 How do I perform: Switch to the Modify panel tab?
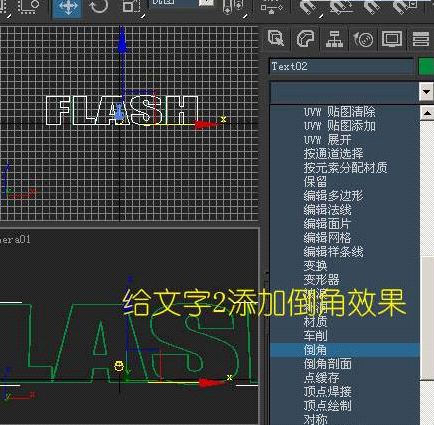click(305, 38)
